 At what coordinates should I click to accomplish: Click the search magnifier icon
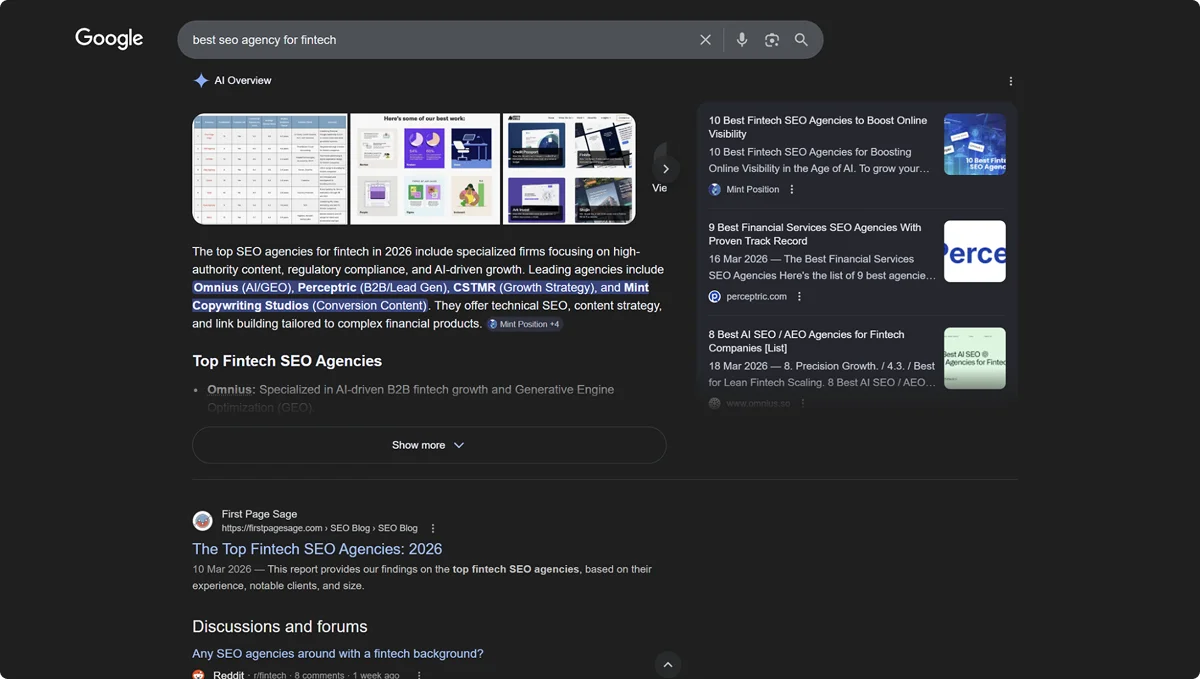click(800, 39)
